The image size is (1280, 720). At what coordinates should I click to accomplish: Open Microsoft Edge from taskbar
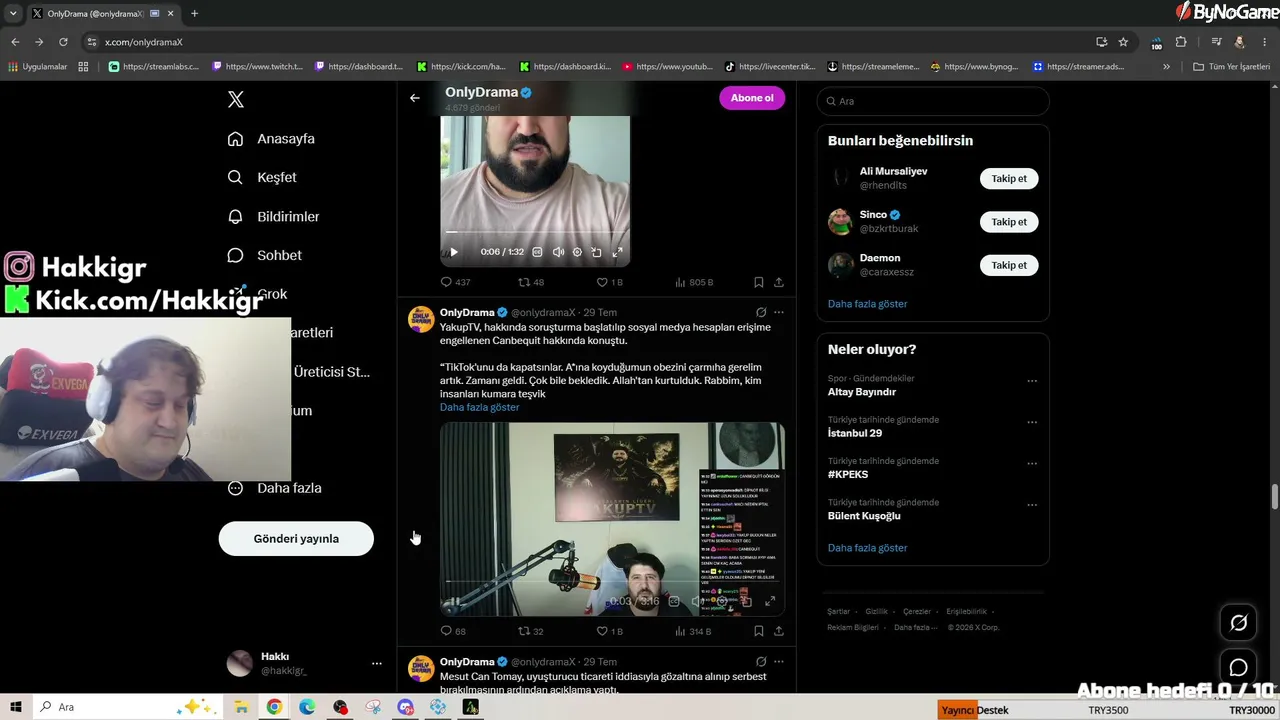[307, 707]
